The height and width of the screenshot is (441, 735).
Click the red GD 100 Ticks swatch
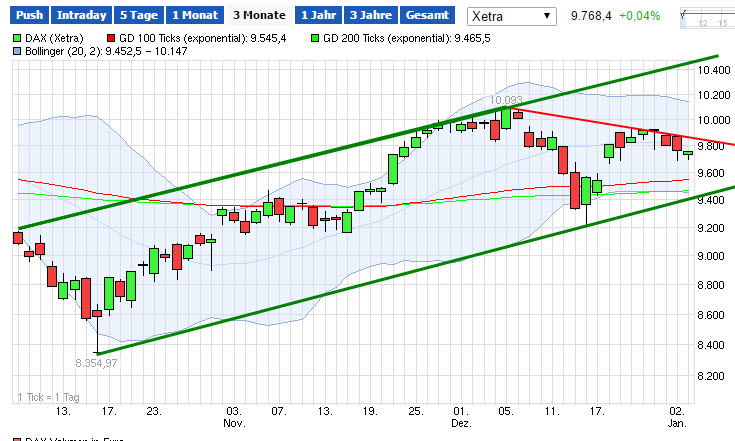(x=111, y=37)
